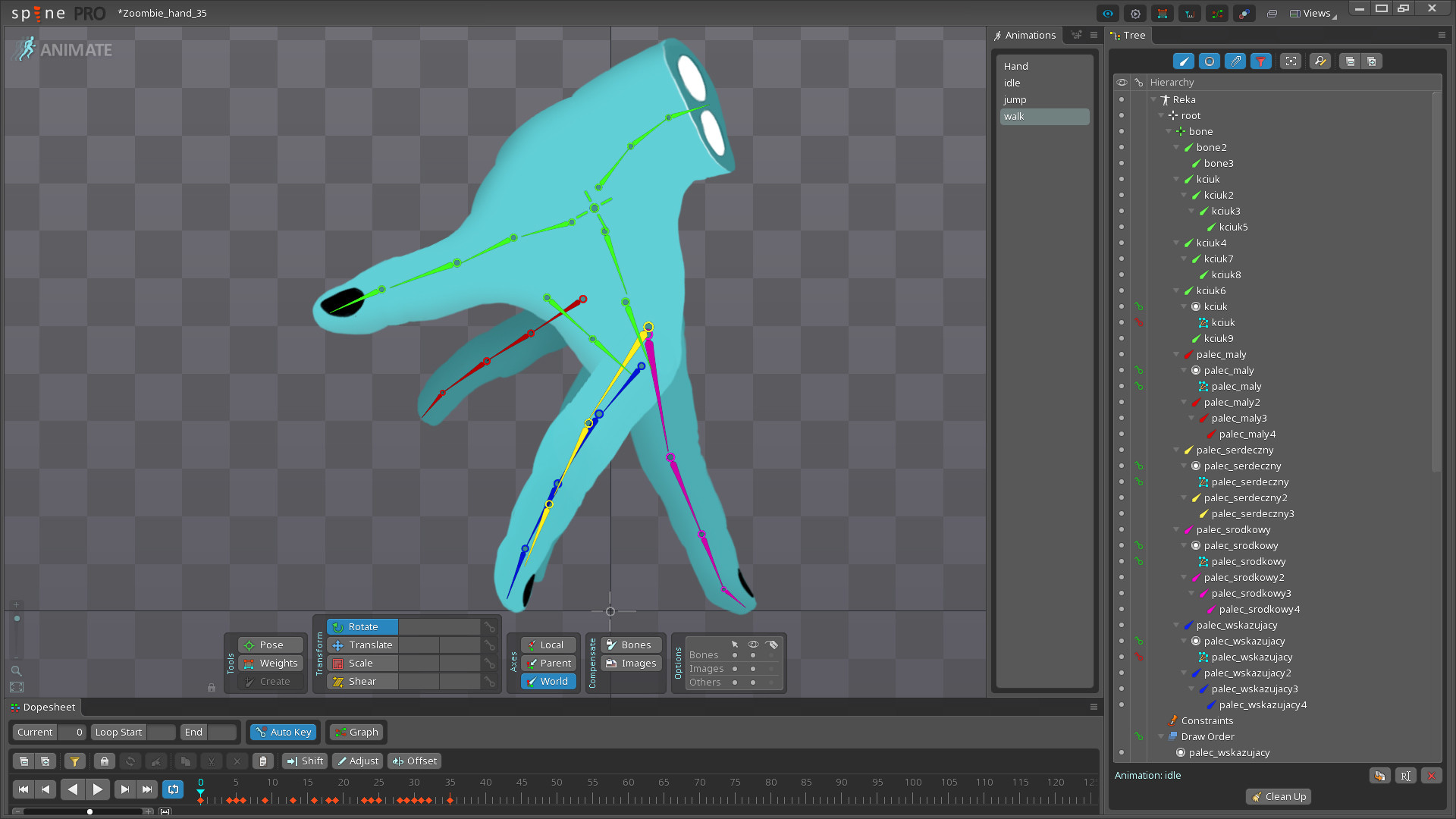Collapse the kciuk4 tree node
The image size is (1456, 819).
(1176, 243)
